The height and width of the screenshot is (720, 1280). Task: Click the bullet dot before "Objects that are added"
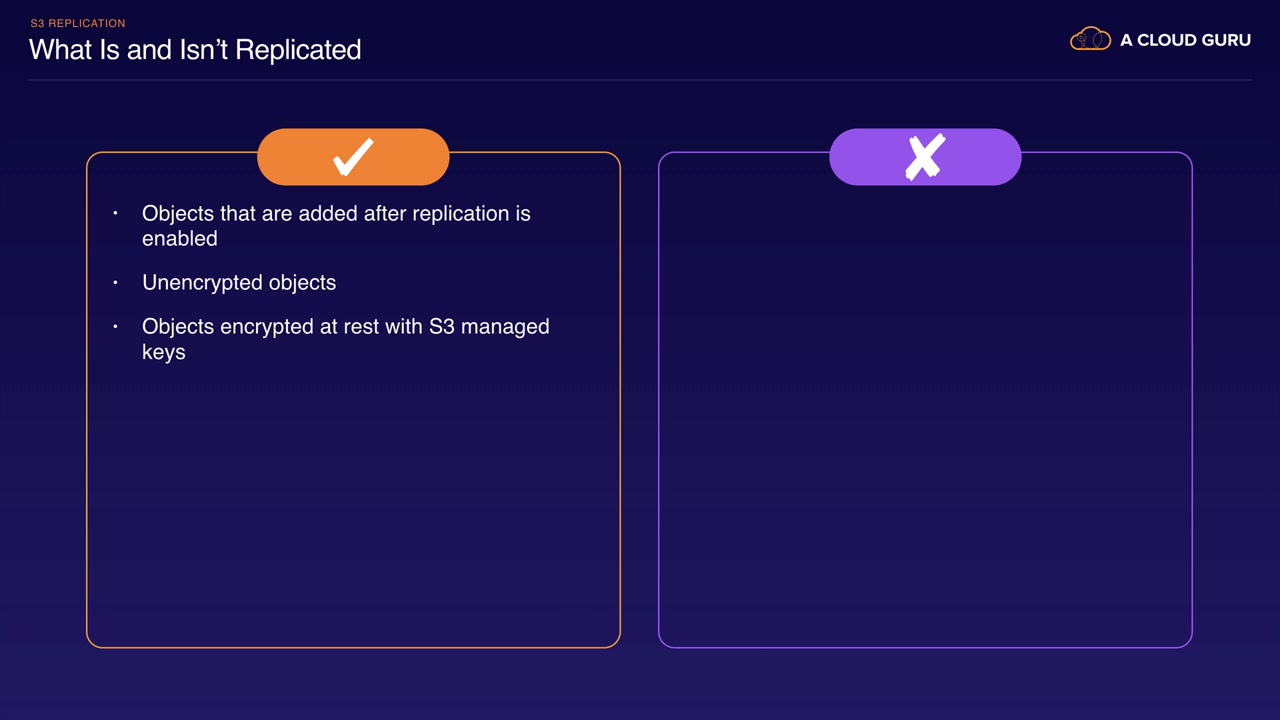(x=116, y=214)
